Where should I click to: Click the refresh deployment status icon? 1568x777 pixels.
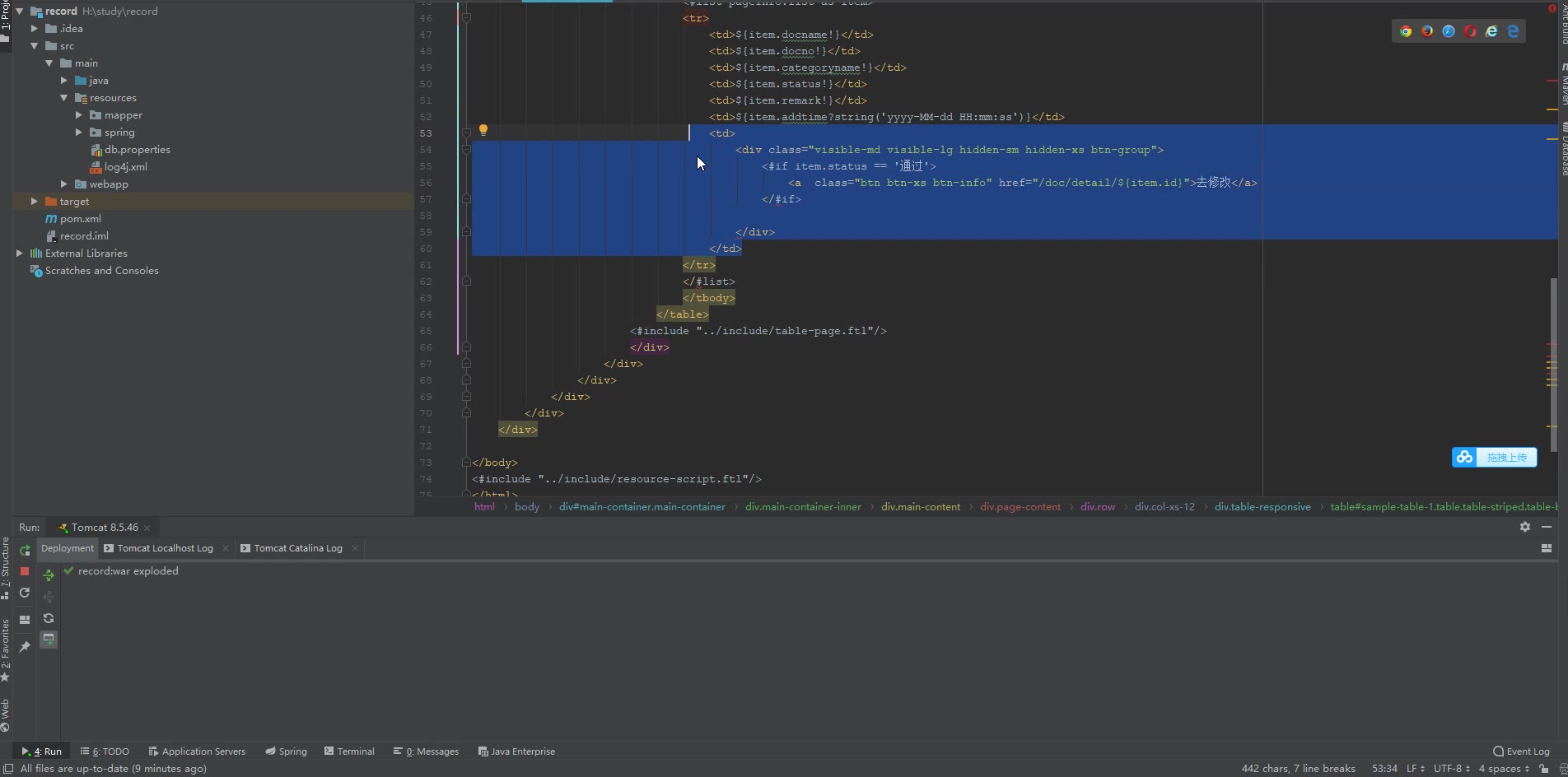point(49,618)
